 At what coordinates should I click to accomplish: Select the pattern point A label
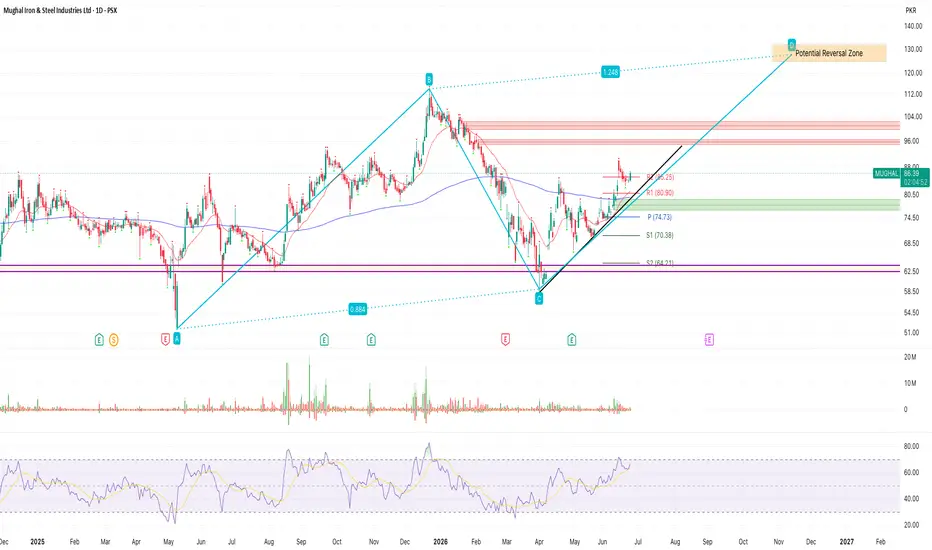click(177, 339)
